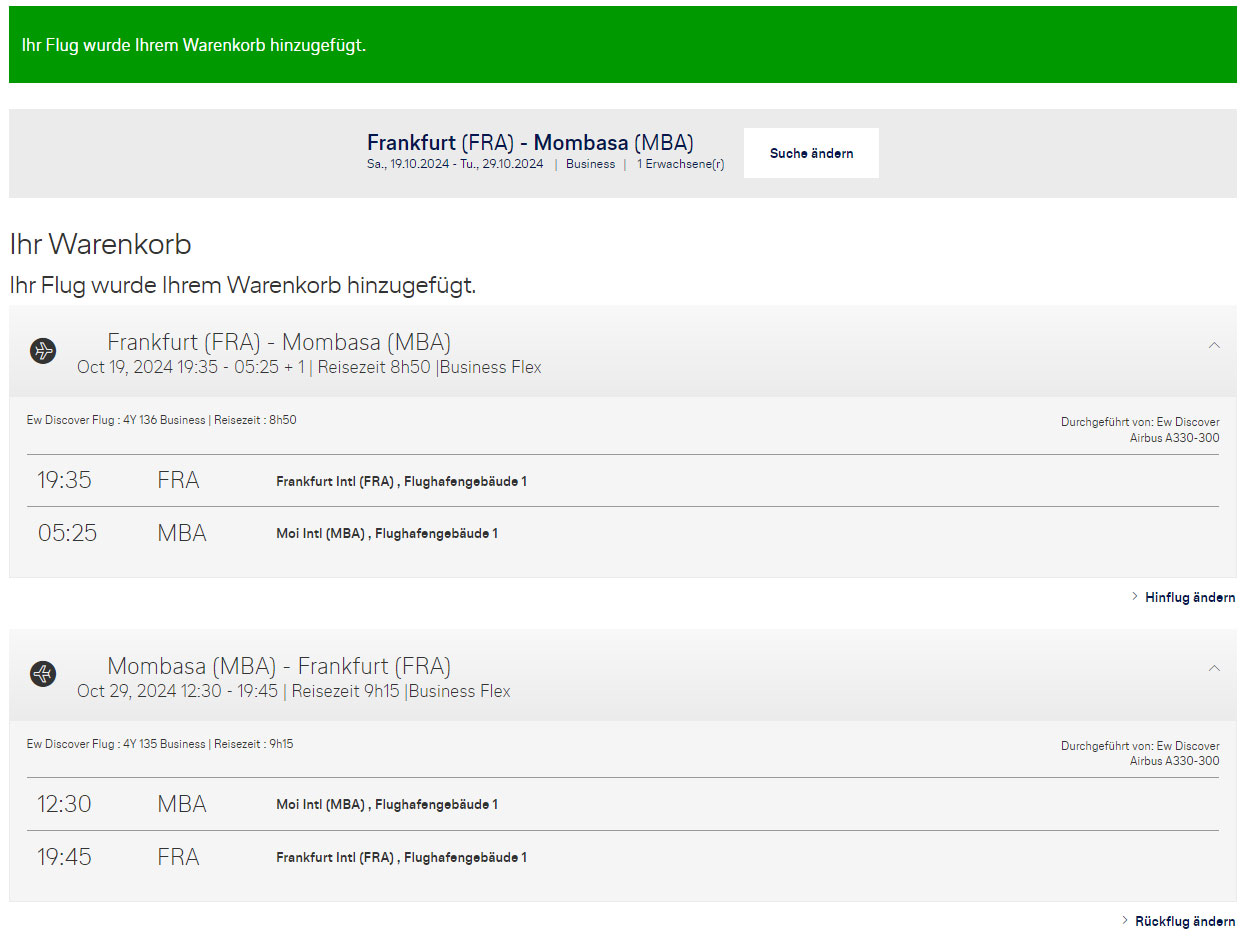Click the small arrow beside Rückflug ändern
Image resolution: width=1249 pixels, height=941 pixels.
1125,920
